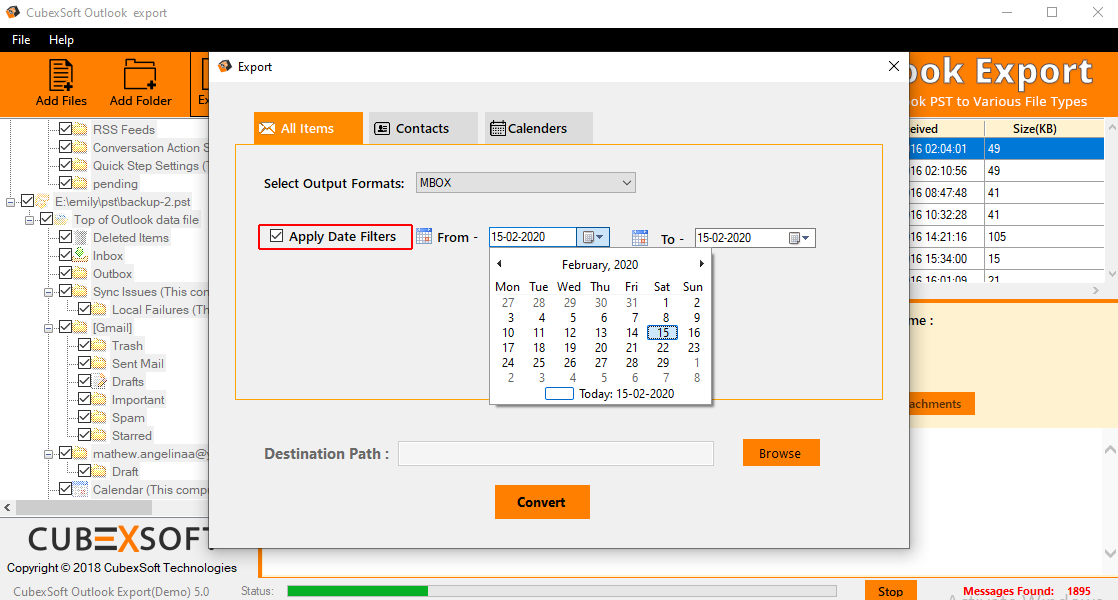Image resolution: width=1118 pixels, height=600 pixels.
Task: Click the Add Folder toolbar icon
Action: 140,76
